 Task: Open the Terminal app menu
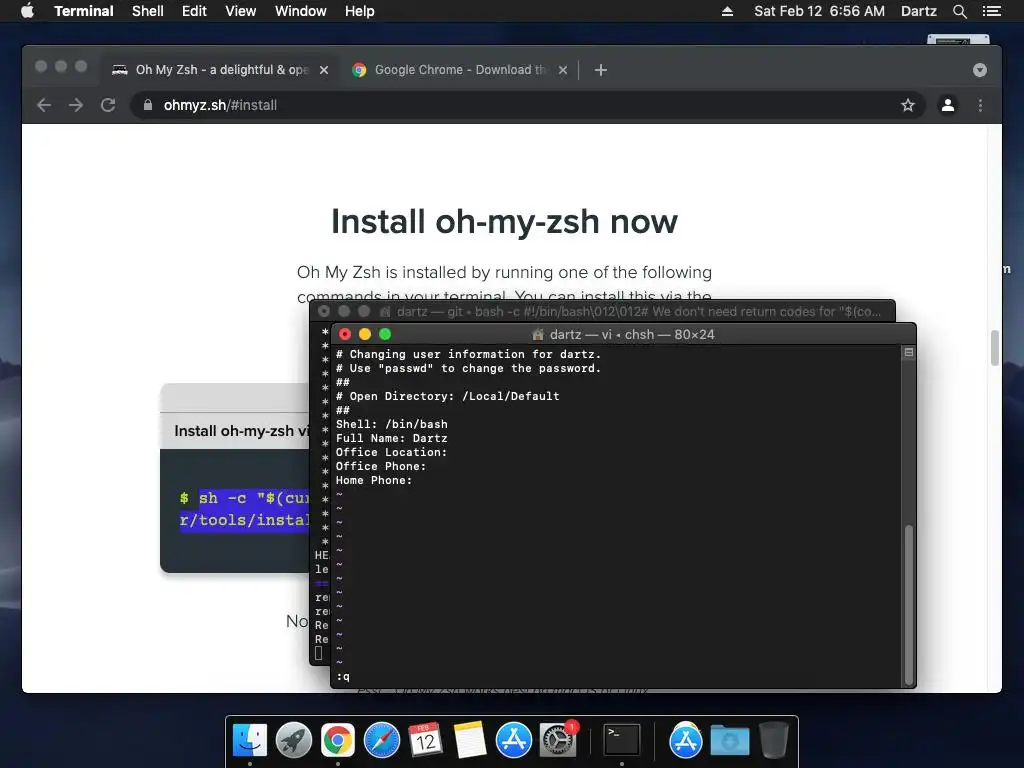84,11
